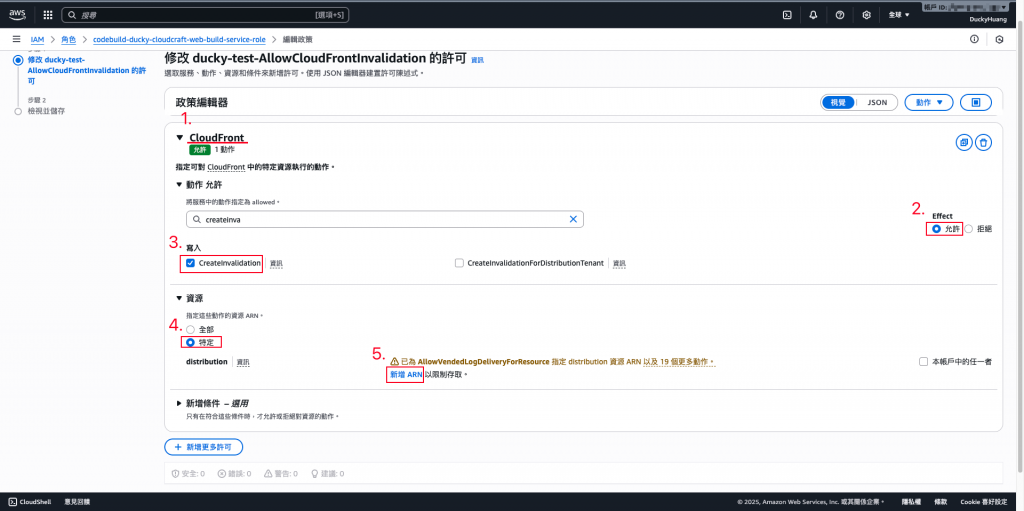1024x511 pixels.
Task: Collapse the 資源 section
Action: point(180,298)
